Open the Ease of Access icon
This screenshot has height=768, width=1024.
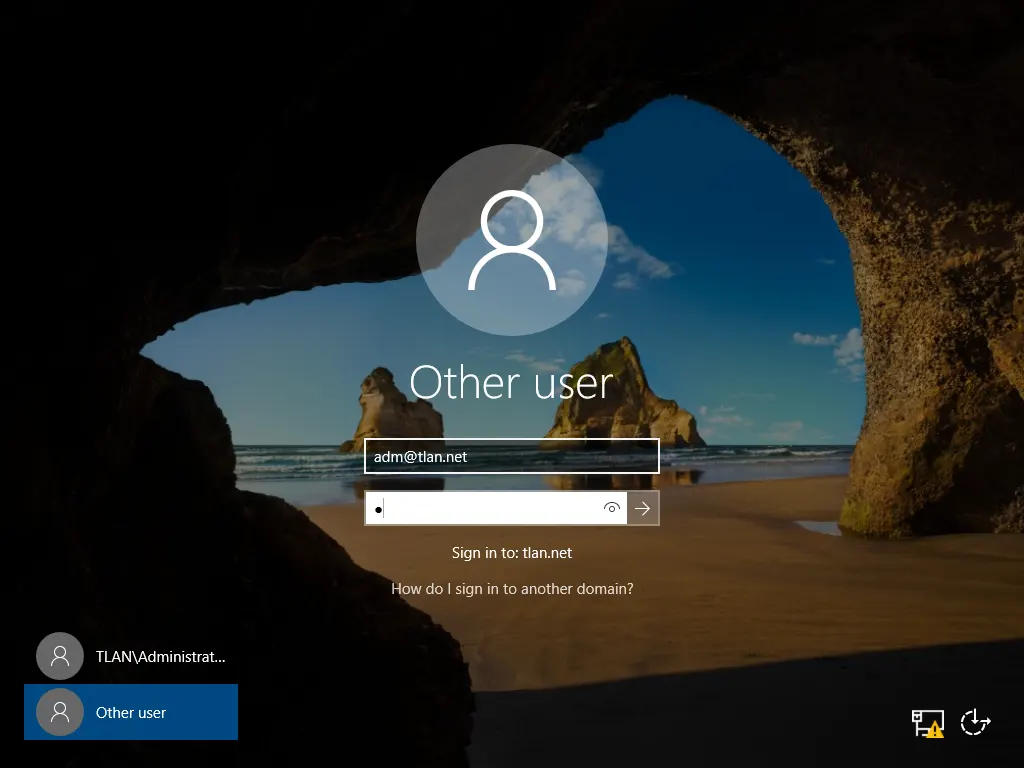[x=975, y=722]
